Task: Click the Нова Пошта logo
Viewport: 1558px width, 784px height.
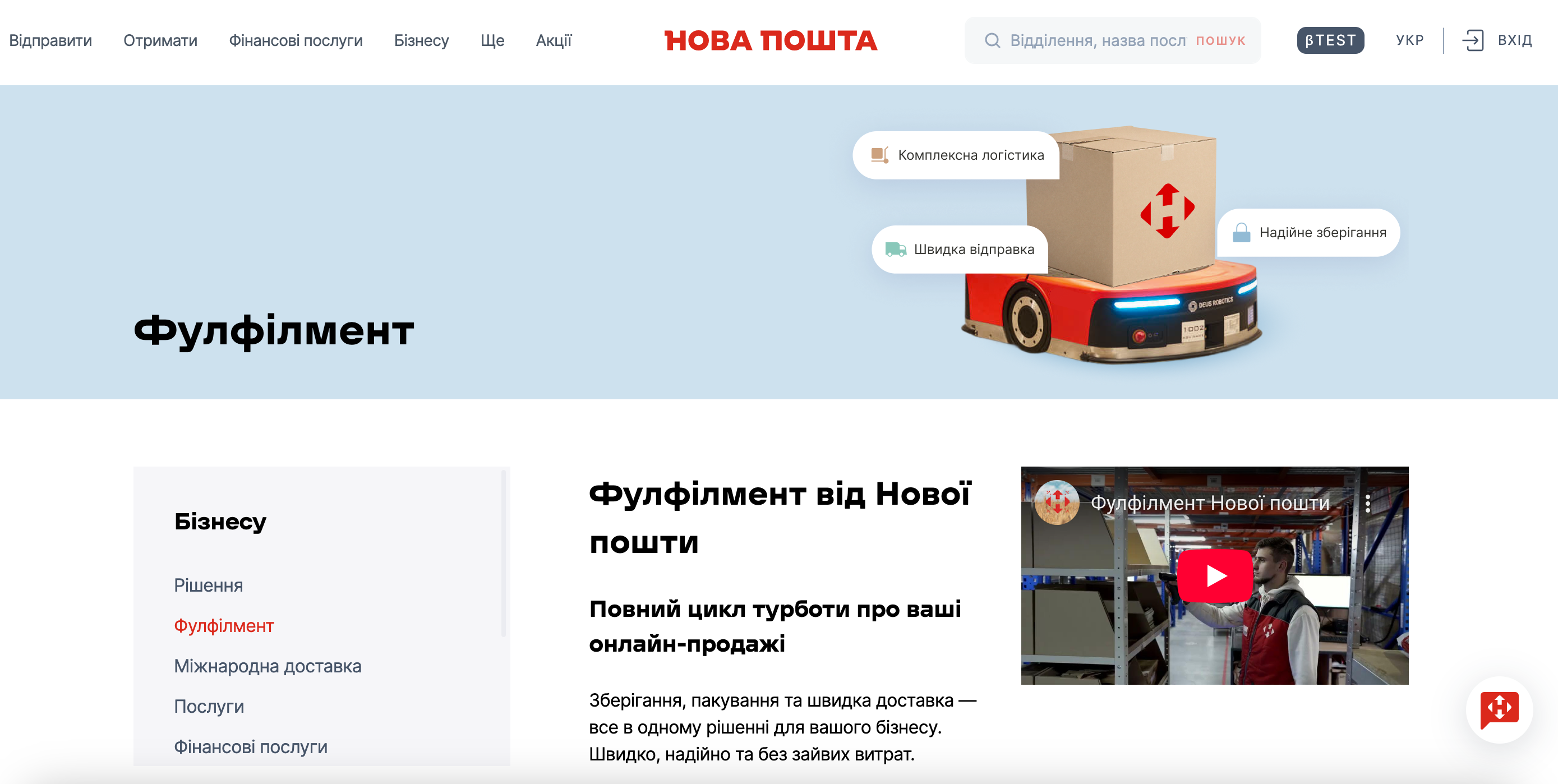Action: (x=771, y=40)
